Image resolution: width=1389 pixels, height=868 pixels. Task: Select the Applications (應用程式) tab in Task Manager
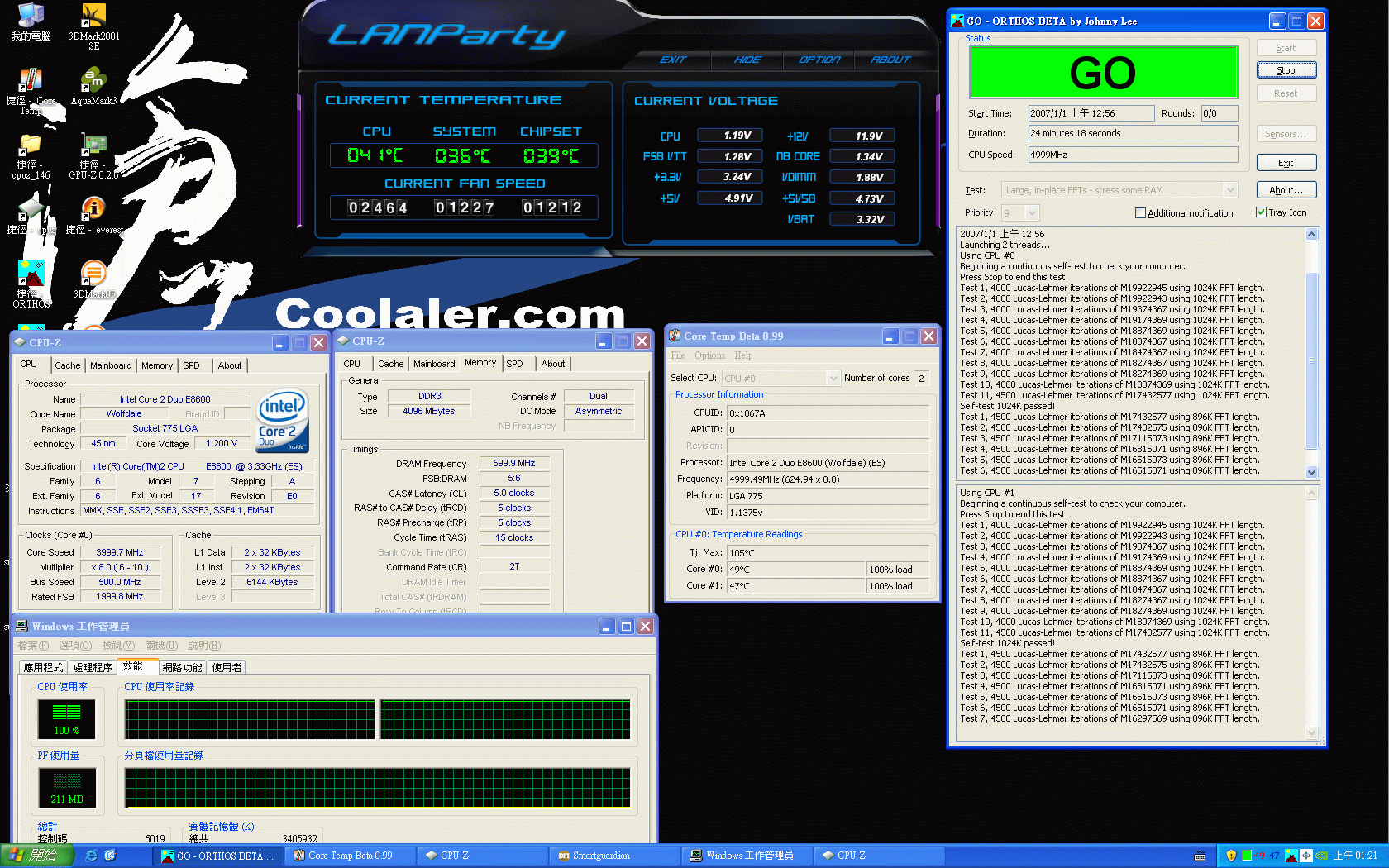[x=43, y=667]
